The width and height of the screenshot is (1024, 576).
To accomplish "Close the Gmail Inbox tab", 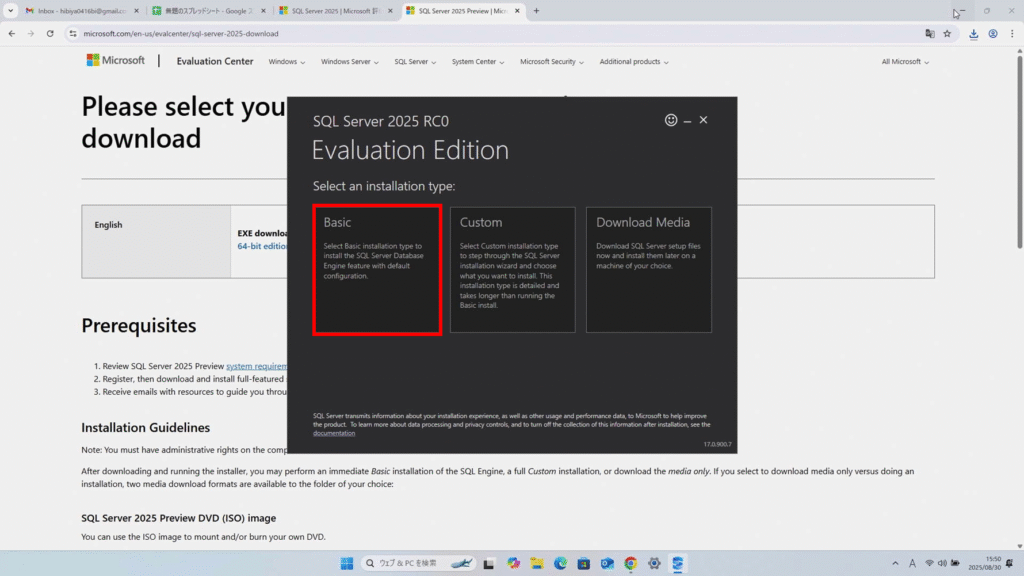I will tap(136, 11).
